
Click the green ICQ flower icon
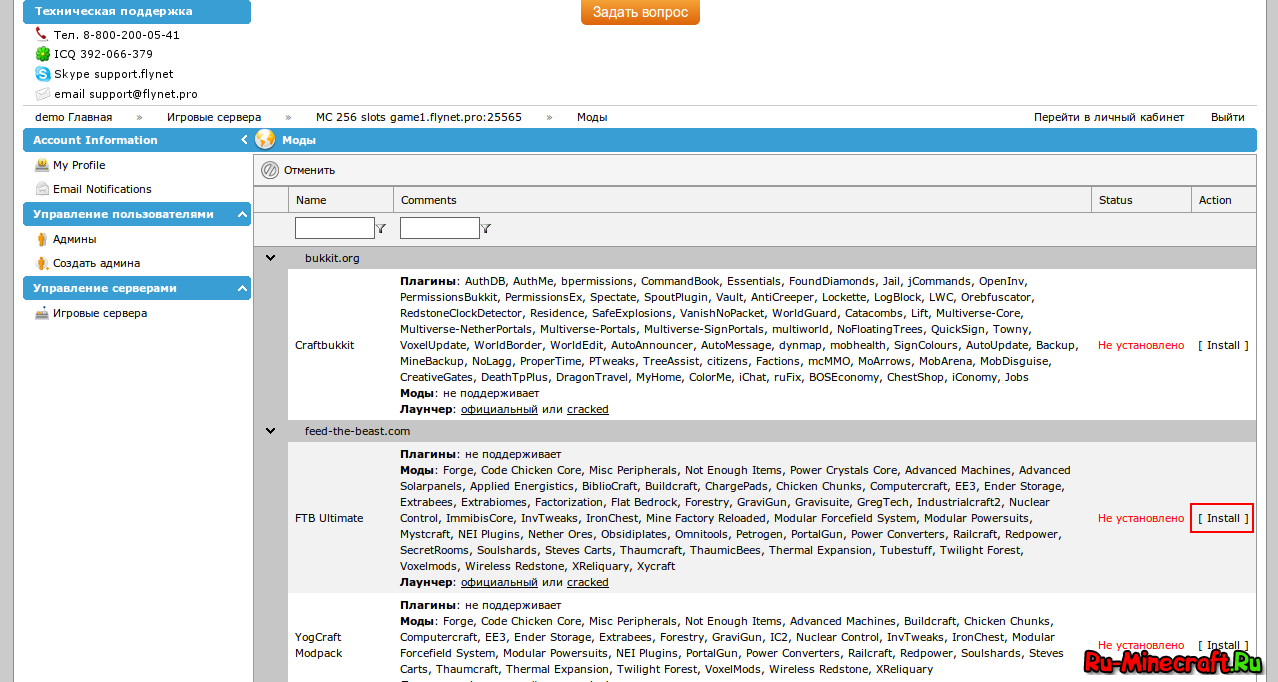42,54
